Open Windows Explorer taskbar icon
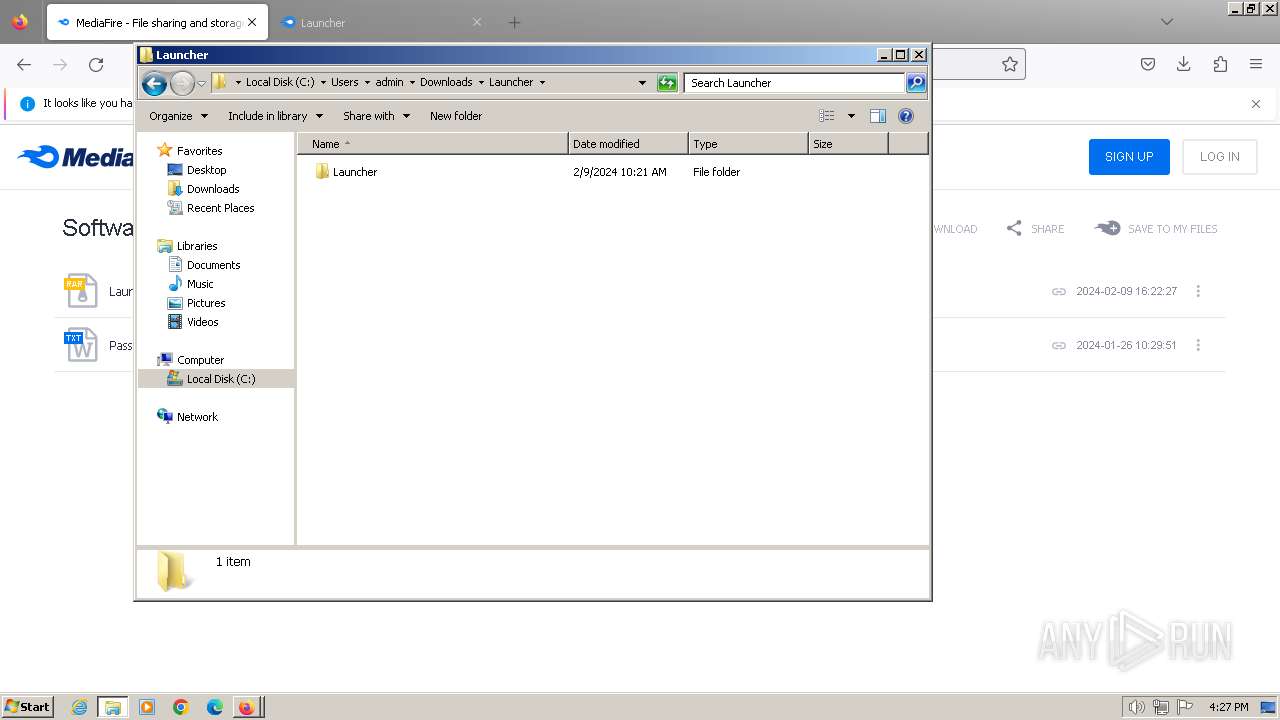The width and height of the screenshot is (1280, 720). click(x=113, y=707)
